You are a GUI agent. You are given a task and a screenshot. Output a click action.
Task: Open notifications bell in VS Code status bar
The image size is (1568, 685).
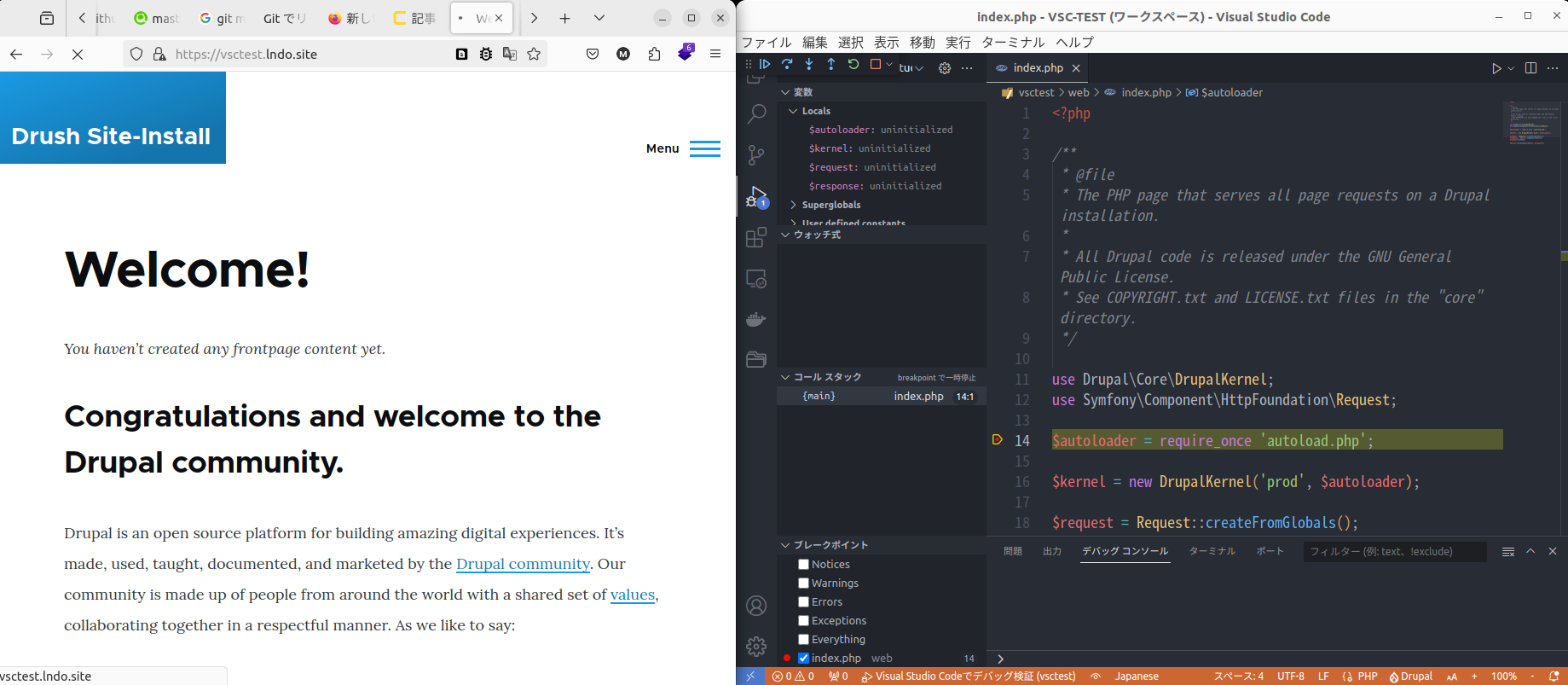[1554, 676]
